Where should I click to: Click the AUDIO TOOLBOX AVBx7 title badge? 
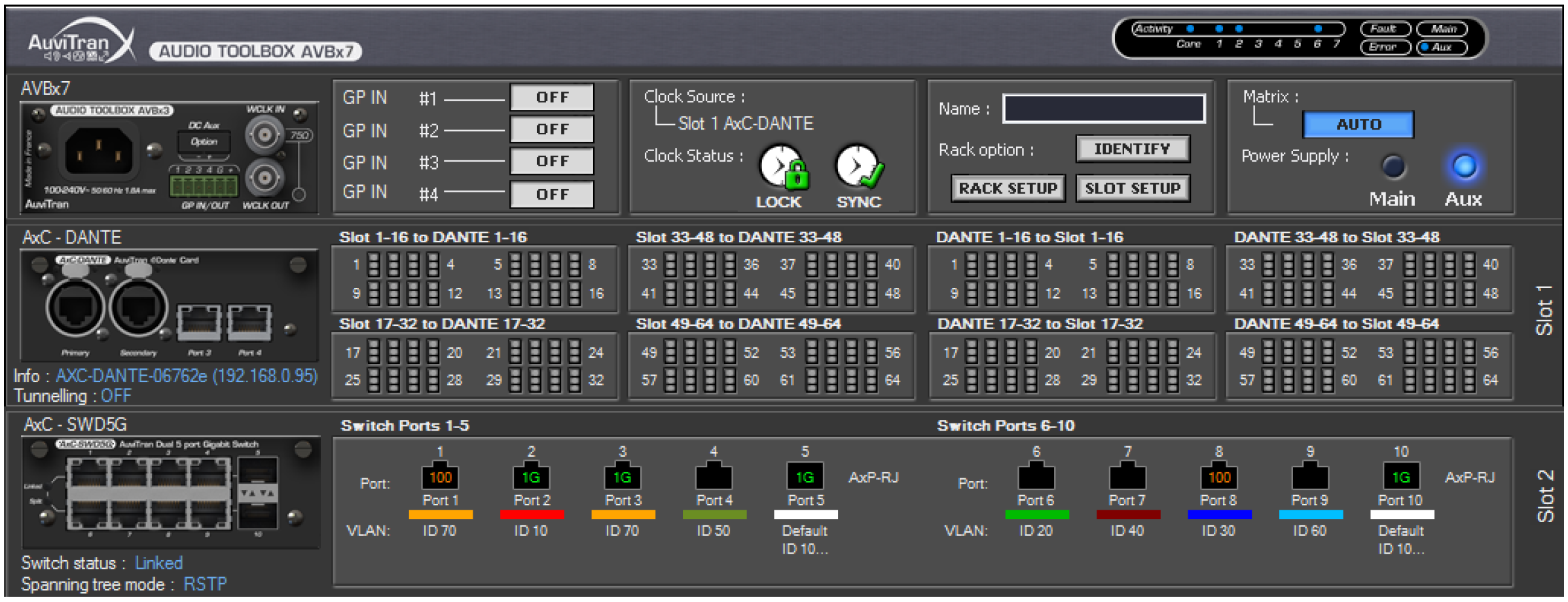point(255,51)
